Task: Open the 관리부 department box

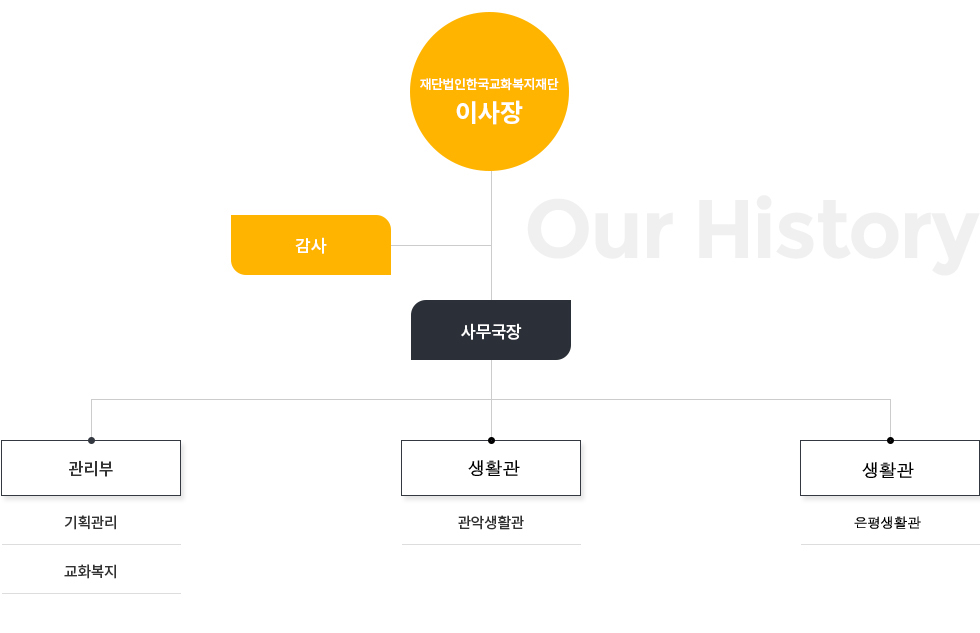Action: click(91, 468)
